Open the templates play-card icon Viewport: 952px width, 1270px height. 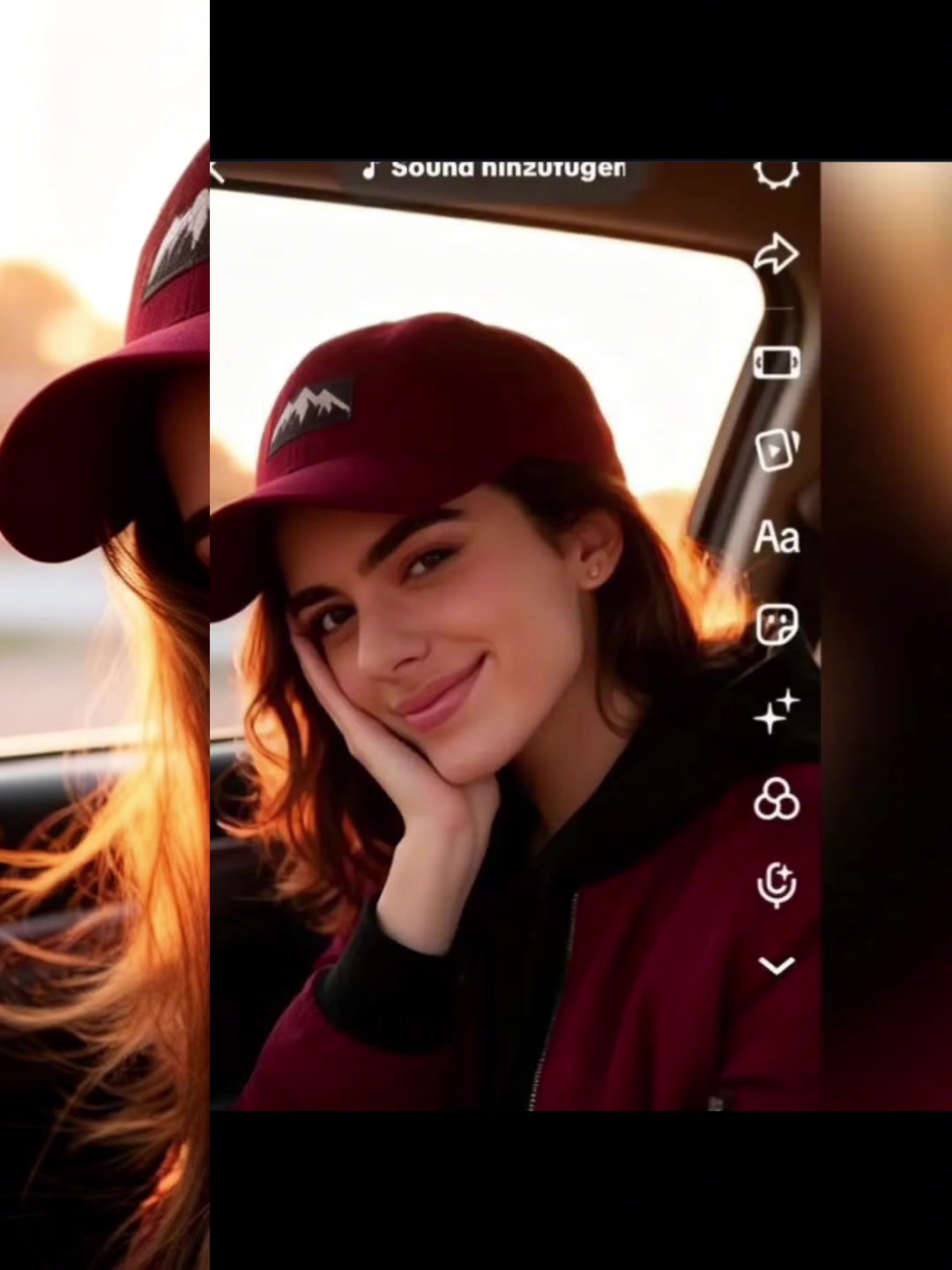(777, 449)
